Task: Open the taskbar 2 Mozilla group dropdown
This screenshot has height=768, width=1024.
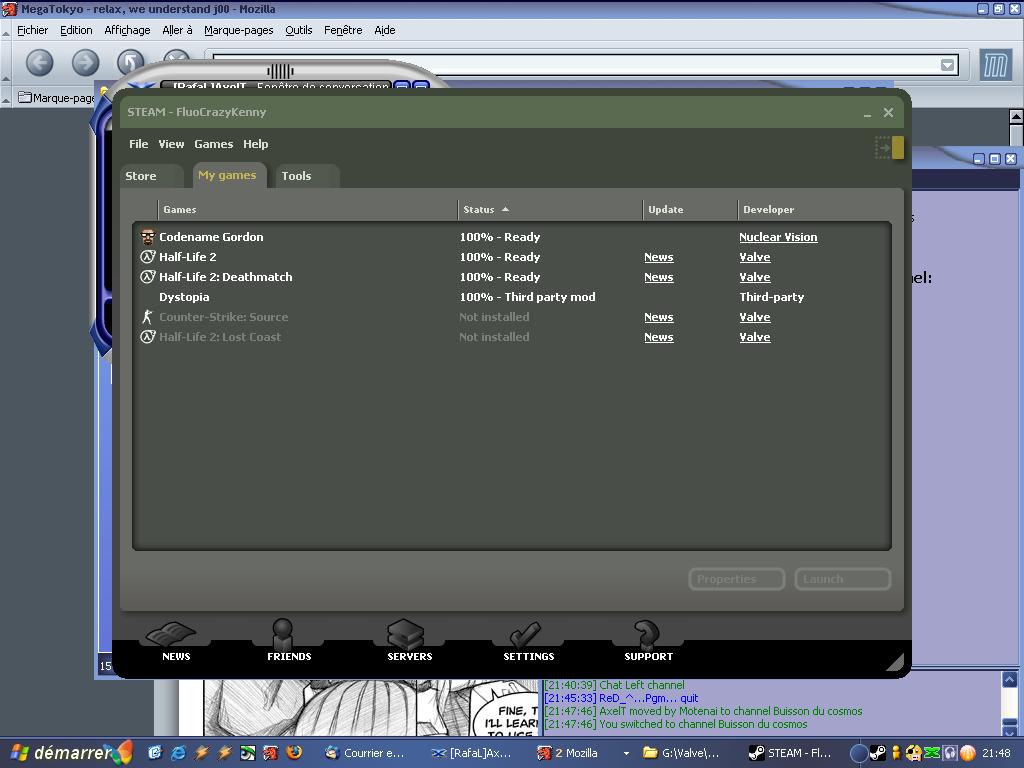Action: click(x=626, y=753)
